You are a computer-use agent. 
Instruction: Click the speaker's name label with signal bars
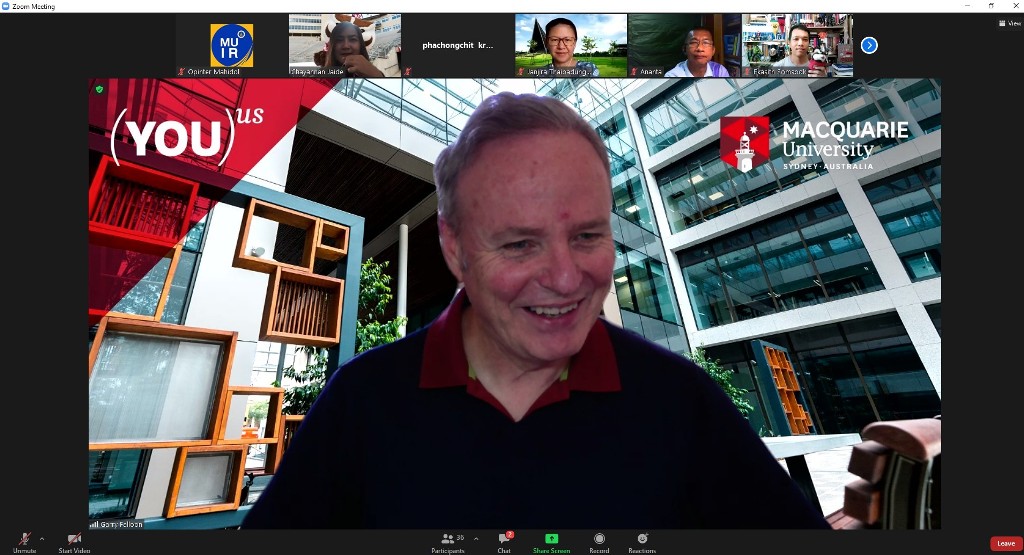(x=118, y=523)
